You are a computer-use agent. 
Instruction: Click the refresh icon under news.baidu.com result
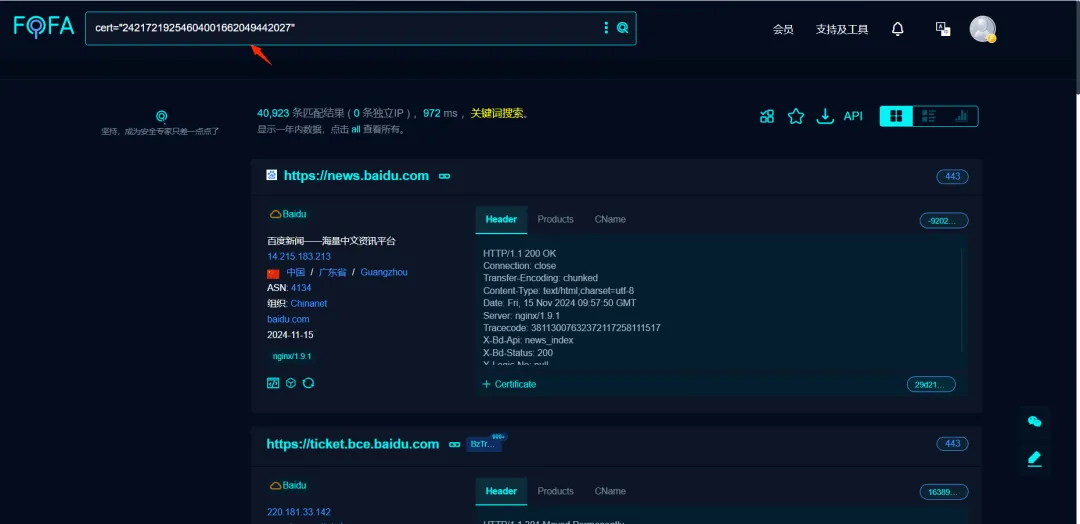click(x=308, y=383)
